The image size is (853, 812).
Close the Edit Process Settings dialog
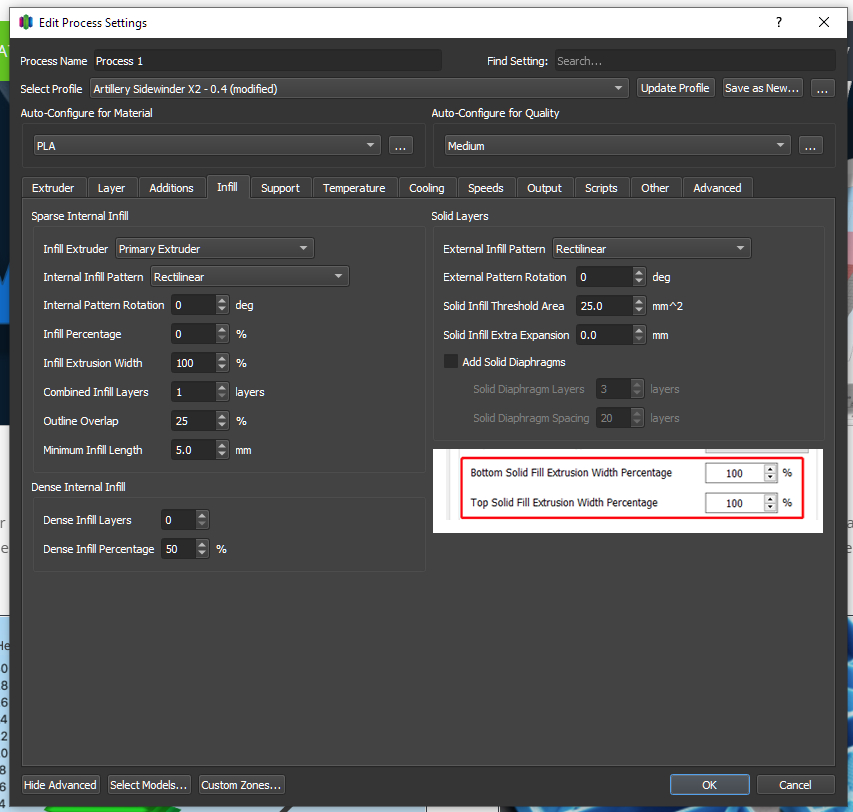pos(824,22)
